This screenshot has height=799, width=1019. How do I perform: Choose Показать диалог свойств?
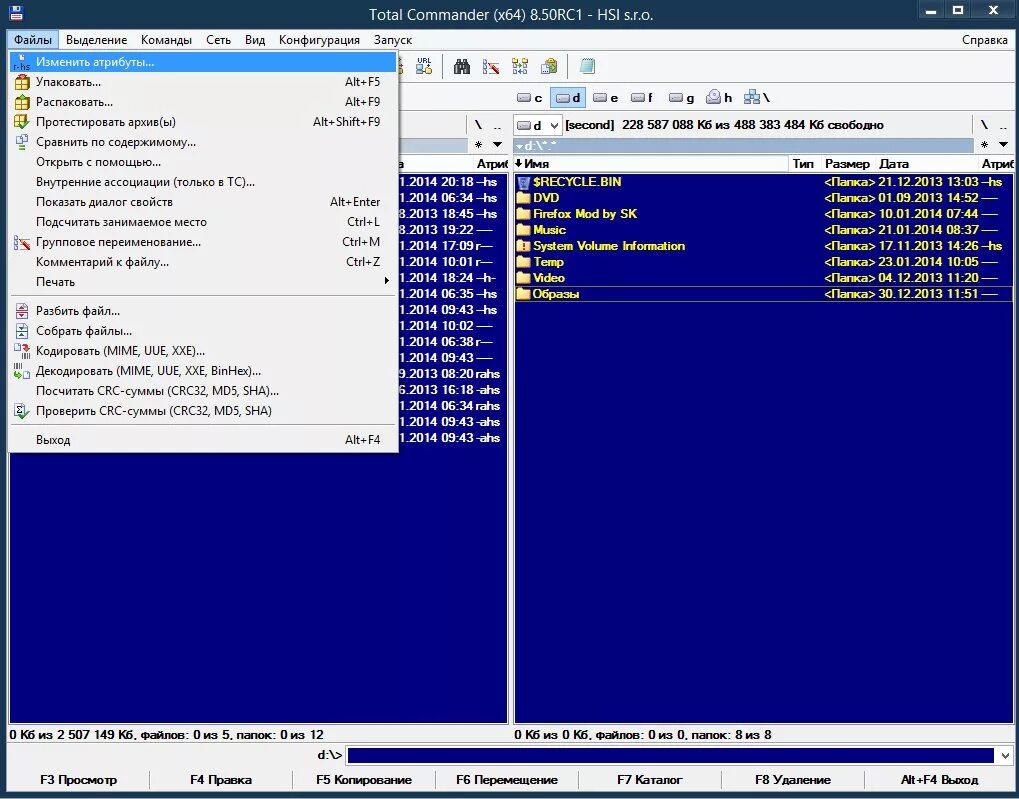pos(204,202)
